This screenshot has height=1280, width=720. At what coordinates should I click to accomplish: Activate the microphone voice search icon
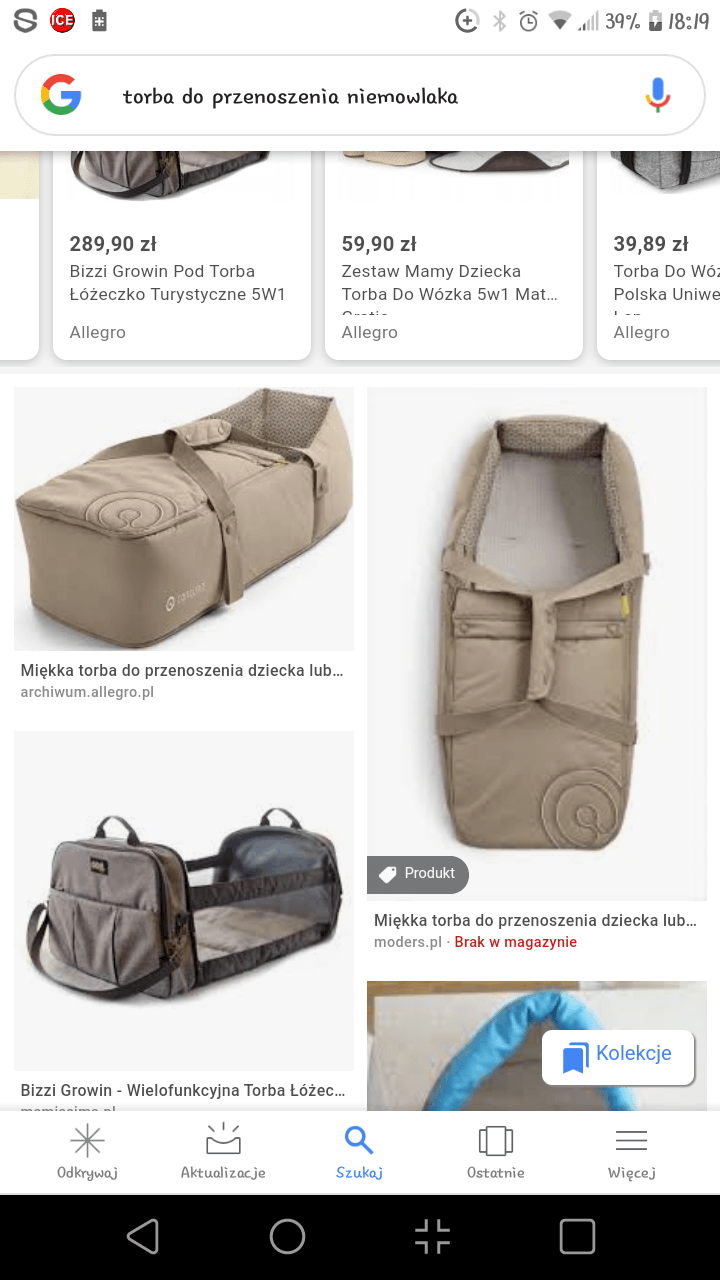click(x=657, y=96)
